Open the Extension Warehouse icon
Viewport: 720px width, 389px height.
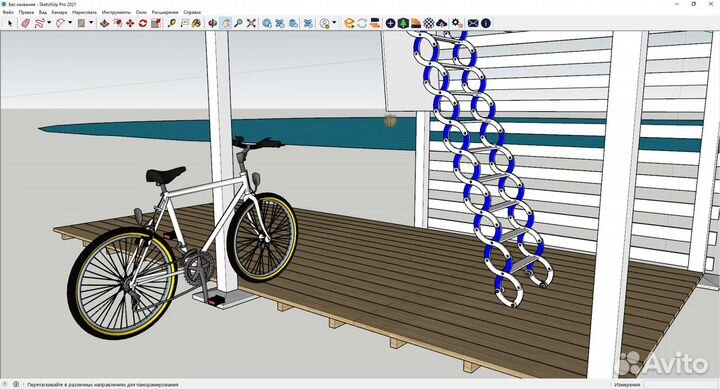pos(309,23)
